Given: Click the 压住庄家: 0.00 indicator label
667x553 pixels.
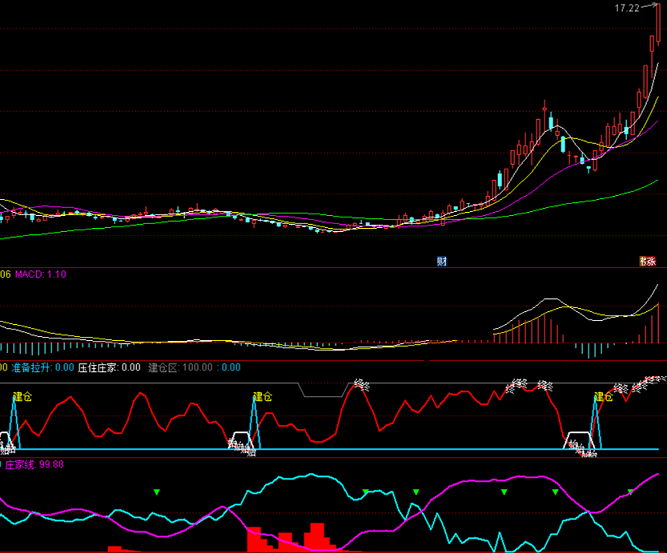Looking at the screenshot, I should [109, 368].
